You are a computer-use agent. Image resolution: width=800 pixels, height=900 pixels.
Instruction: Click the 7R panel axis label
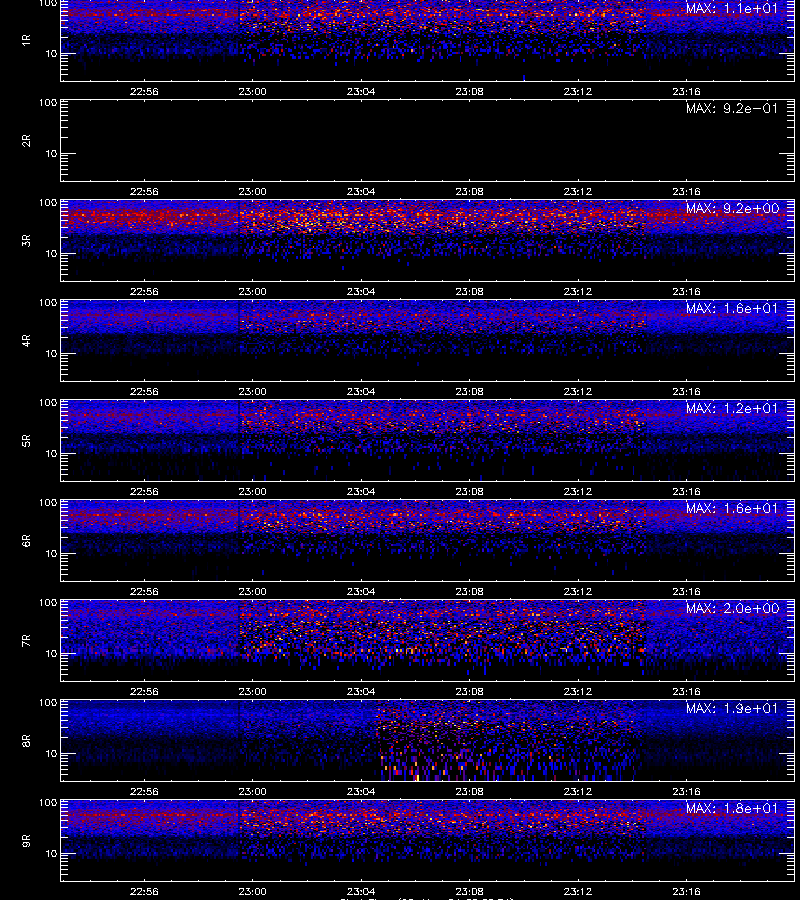pyautogui.click(x=26, y=641)
